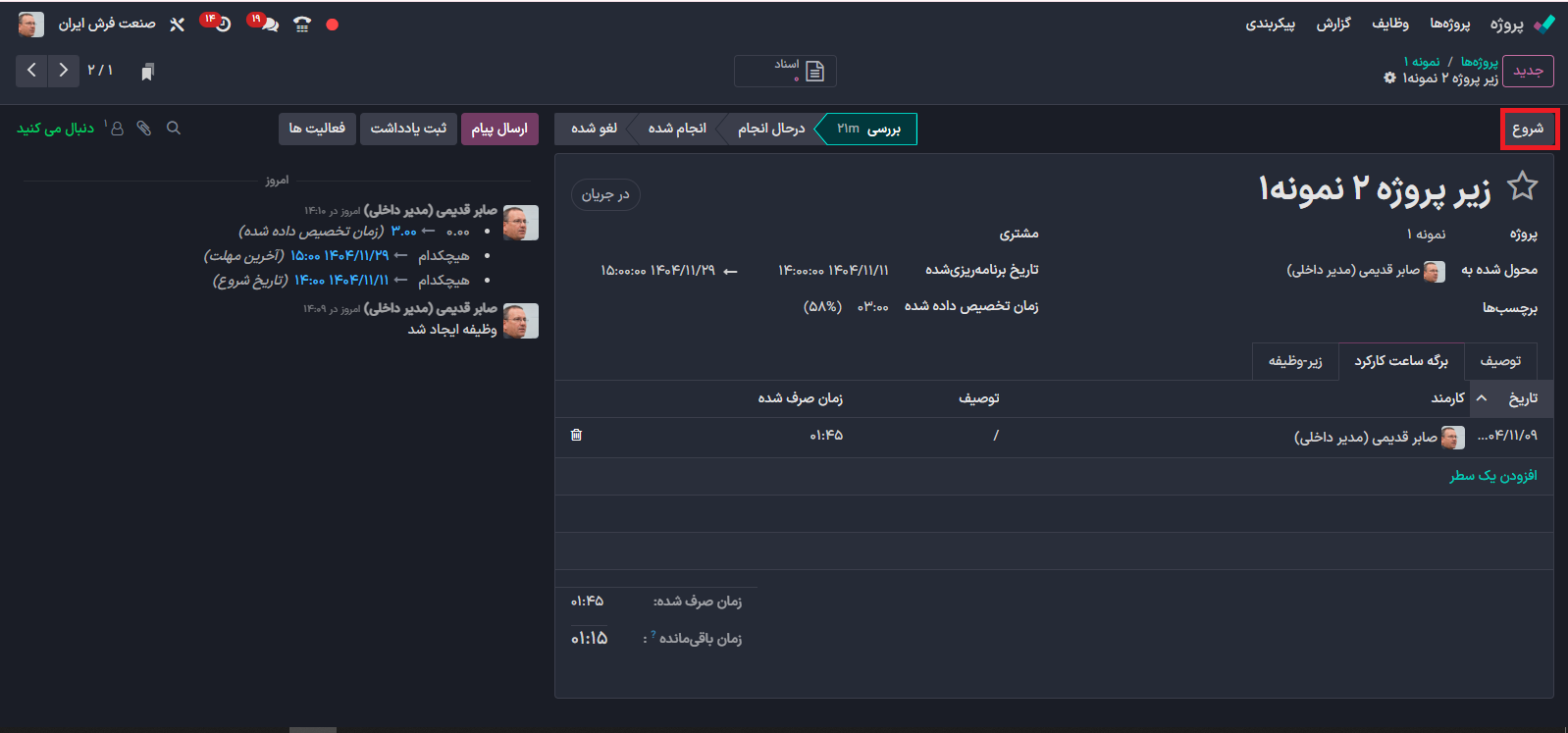This screenshot has width=1568, height=733.
Task: Change the 'در جریان' task state
Action: [605, 194]
